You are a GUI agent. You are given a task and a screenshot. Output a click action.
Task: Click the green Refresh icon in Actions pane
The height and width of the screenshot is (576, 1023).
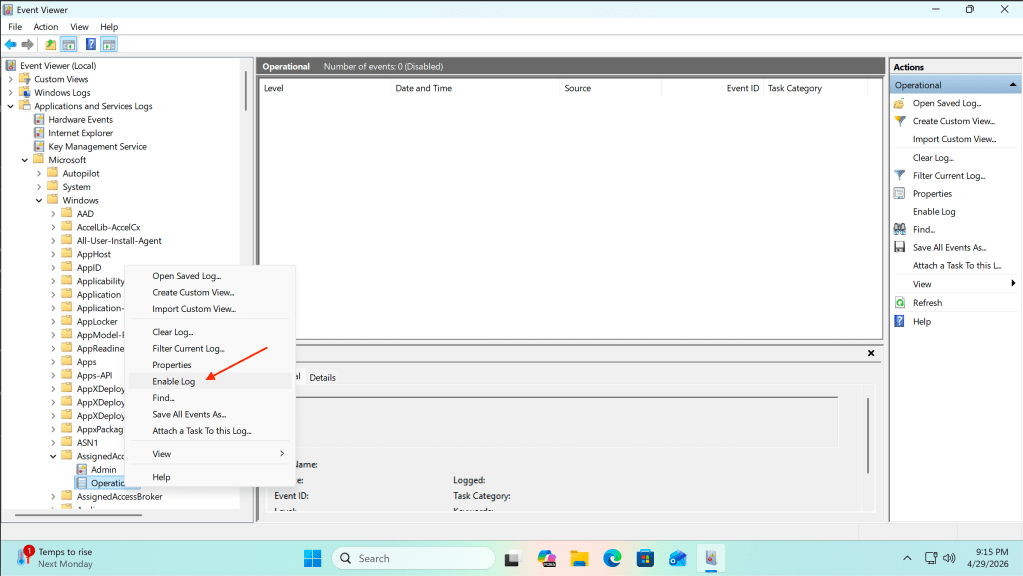click(x=899, y=303)
